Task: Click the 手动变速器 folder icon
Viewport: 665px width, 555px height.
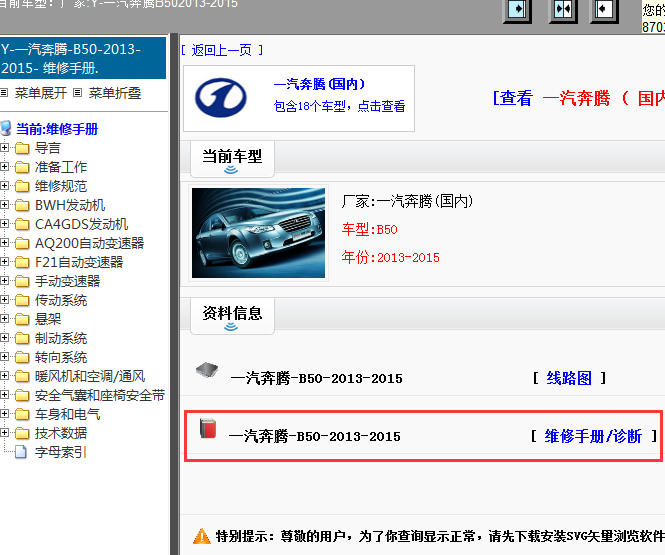Action: point(22,281)
